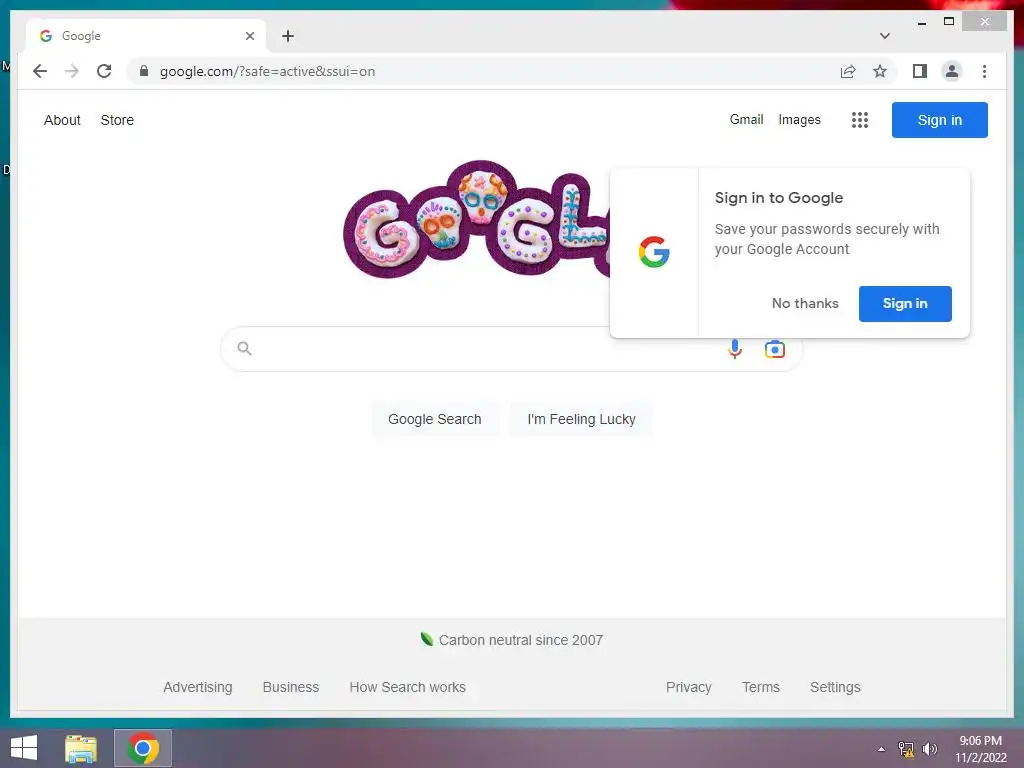Click the I'm Feeling Lucky button
The height and width of the screenshot is (768, 1024).
581,419
